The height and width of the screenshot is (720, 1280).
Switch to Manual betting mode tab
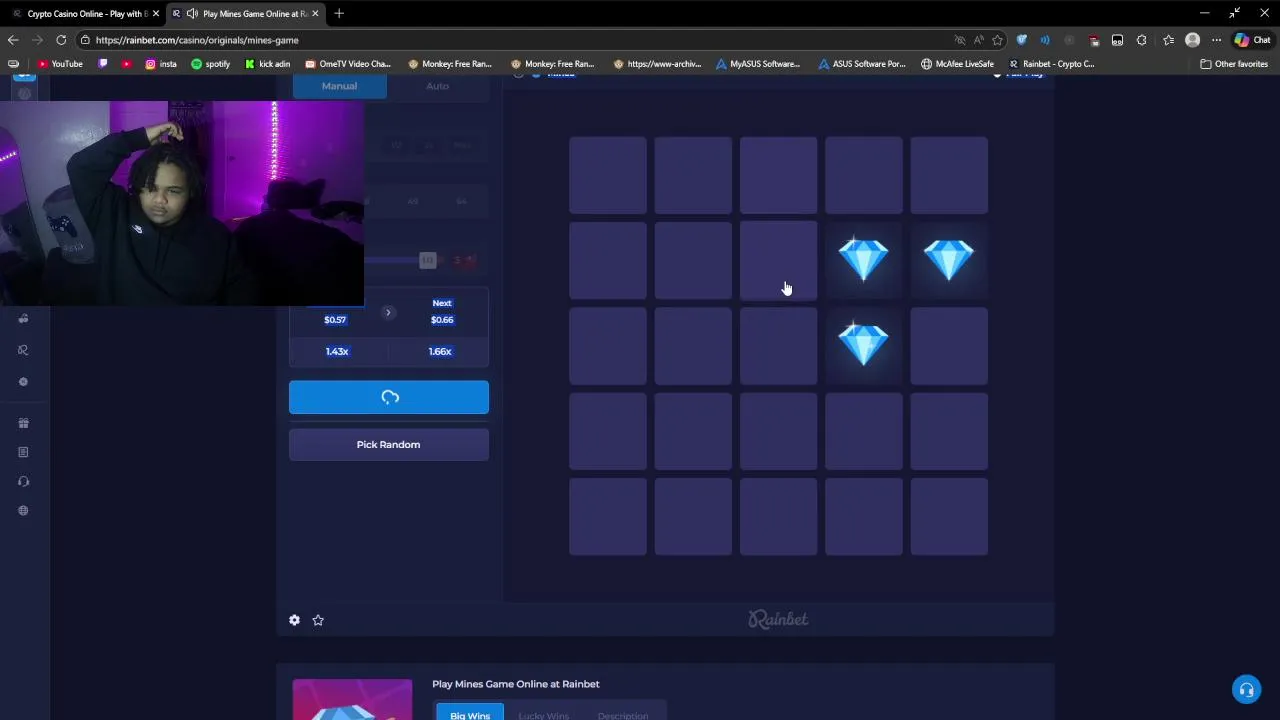click(x=339, y=86)
